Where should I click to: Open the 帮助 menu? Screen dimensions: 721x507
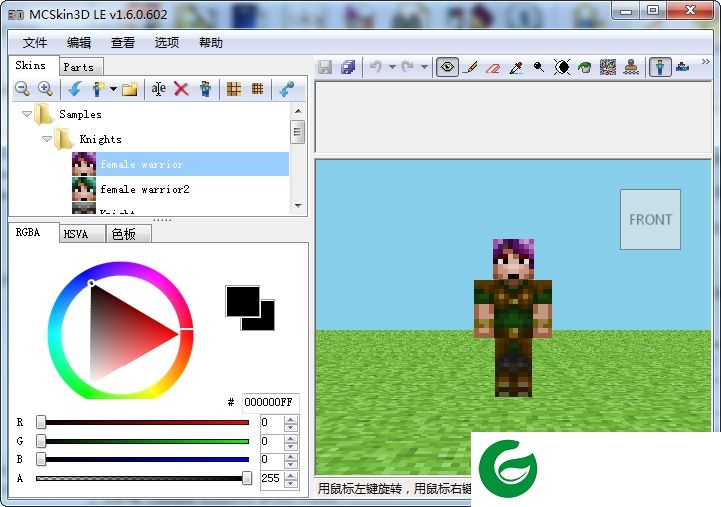tap(211, 43)
